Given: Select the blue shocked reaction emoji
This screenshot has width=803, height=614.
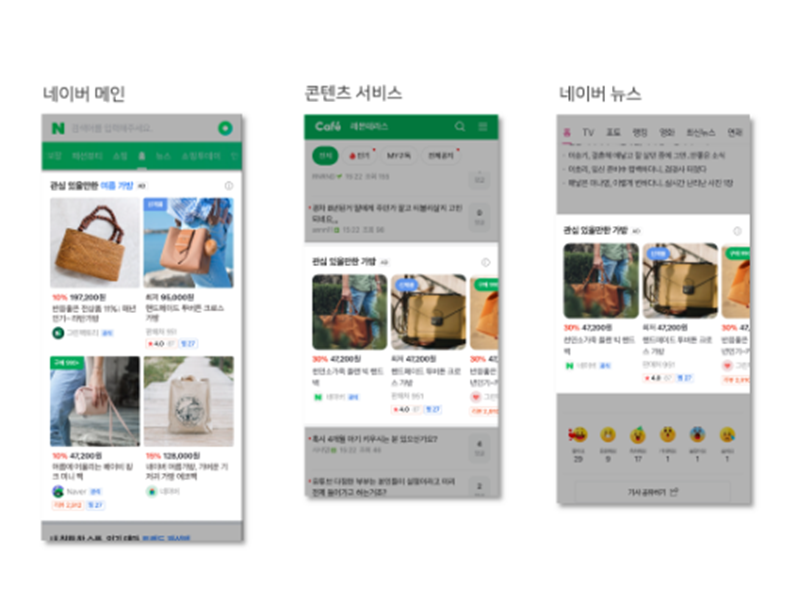Looking at the screenshot, I should click(x=698, y=434).
